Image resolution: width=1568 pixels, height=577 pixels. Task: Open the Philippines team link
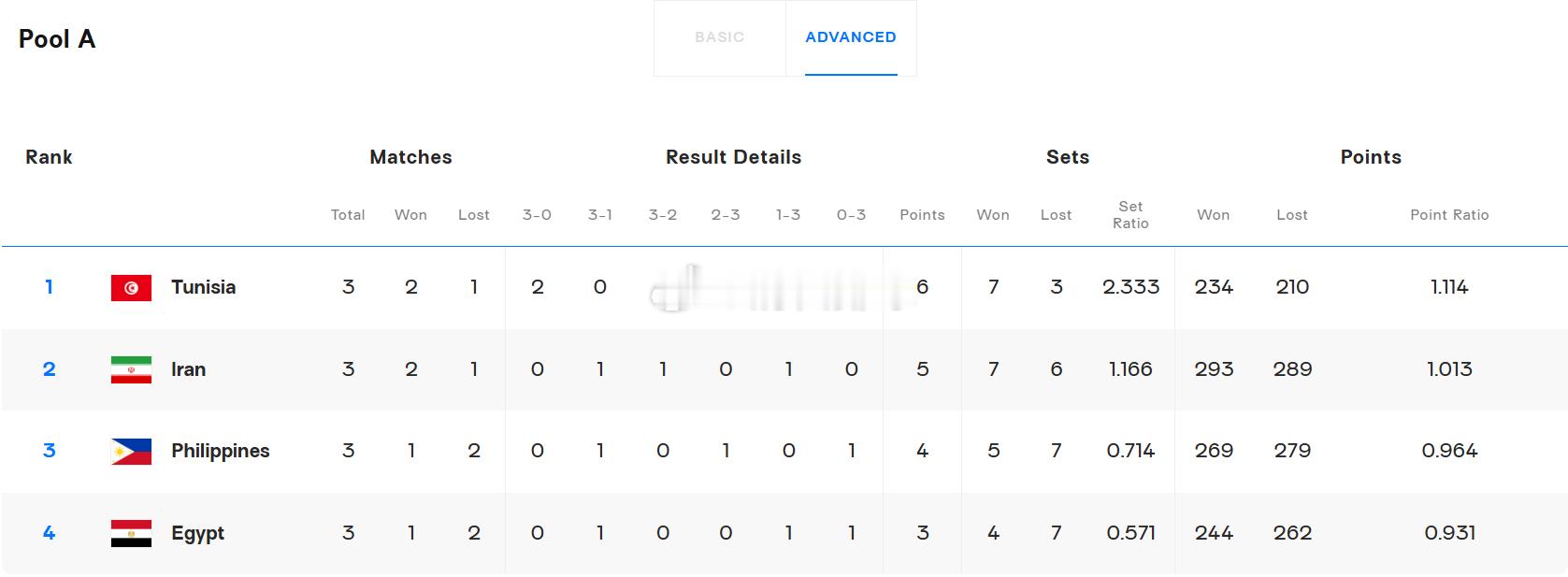point(220,451)
